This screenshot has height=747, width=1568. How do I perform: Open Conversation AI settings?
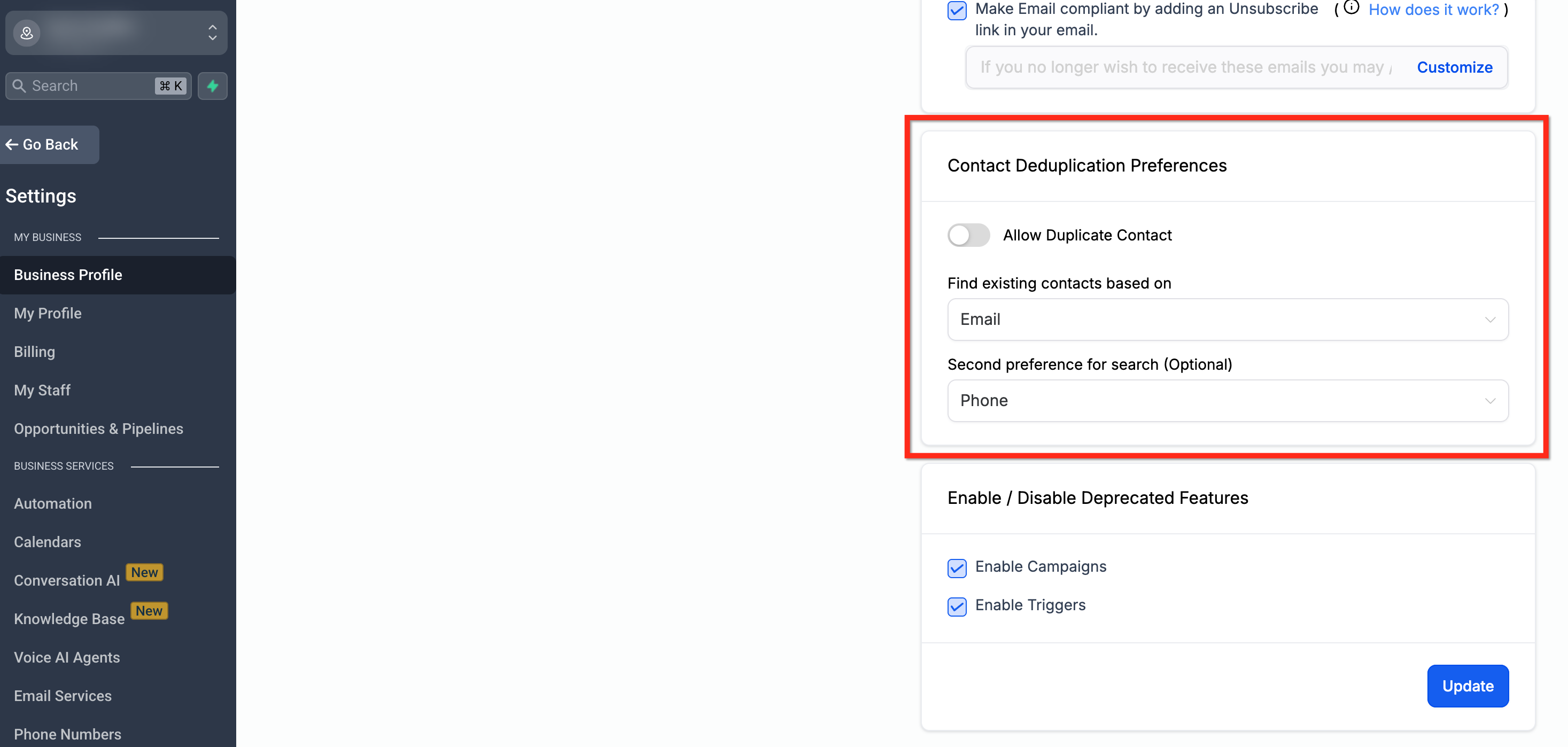click(67, 580)
